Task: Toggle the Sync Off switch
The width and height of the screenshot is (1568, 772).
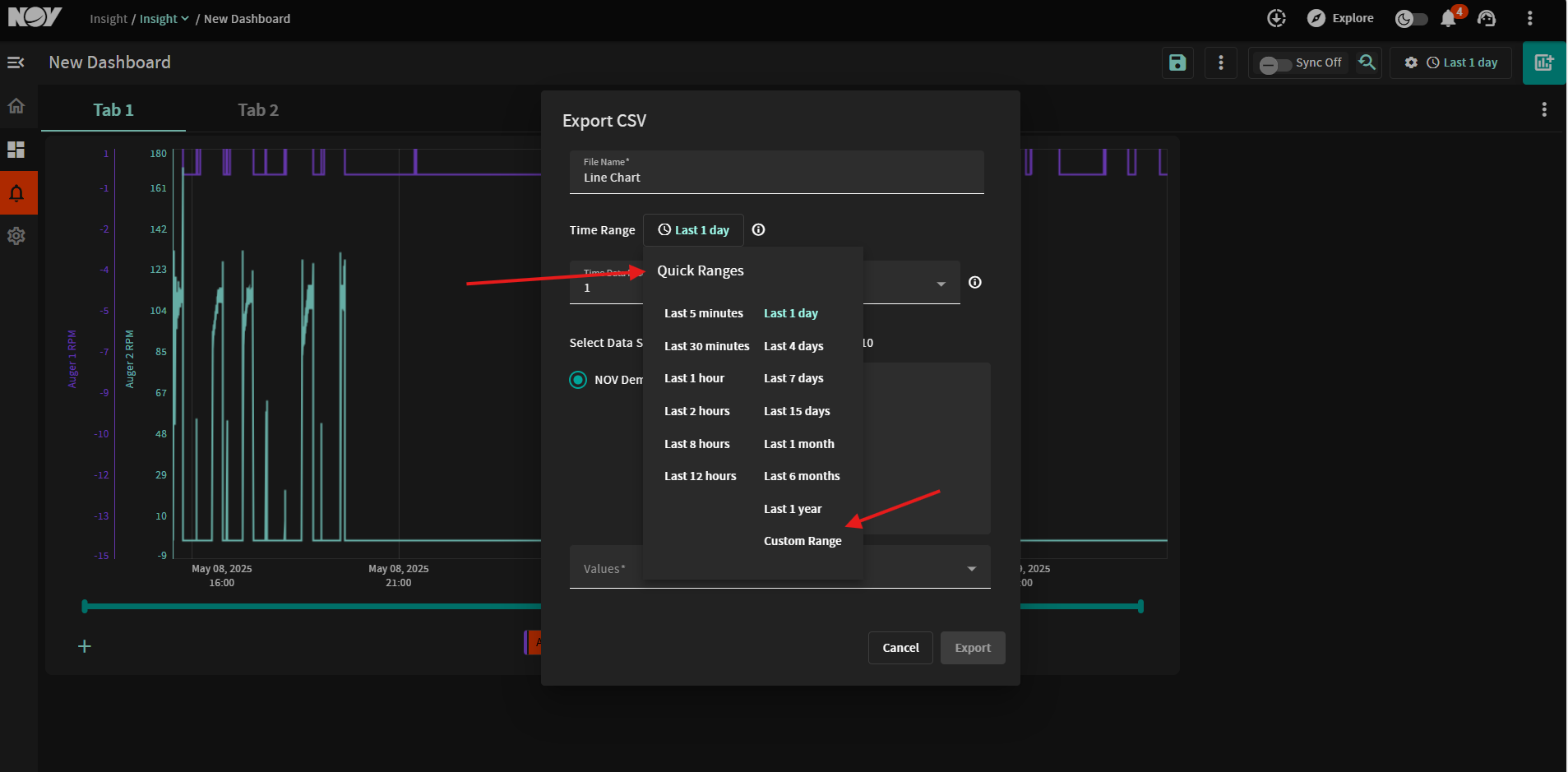Action: tap(1275, 64)
